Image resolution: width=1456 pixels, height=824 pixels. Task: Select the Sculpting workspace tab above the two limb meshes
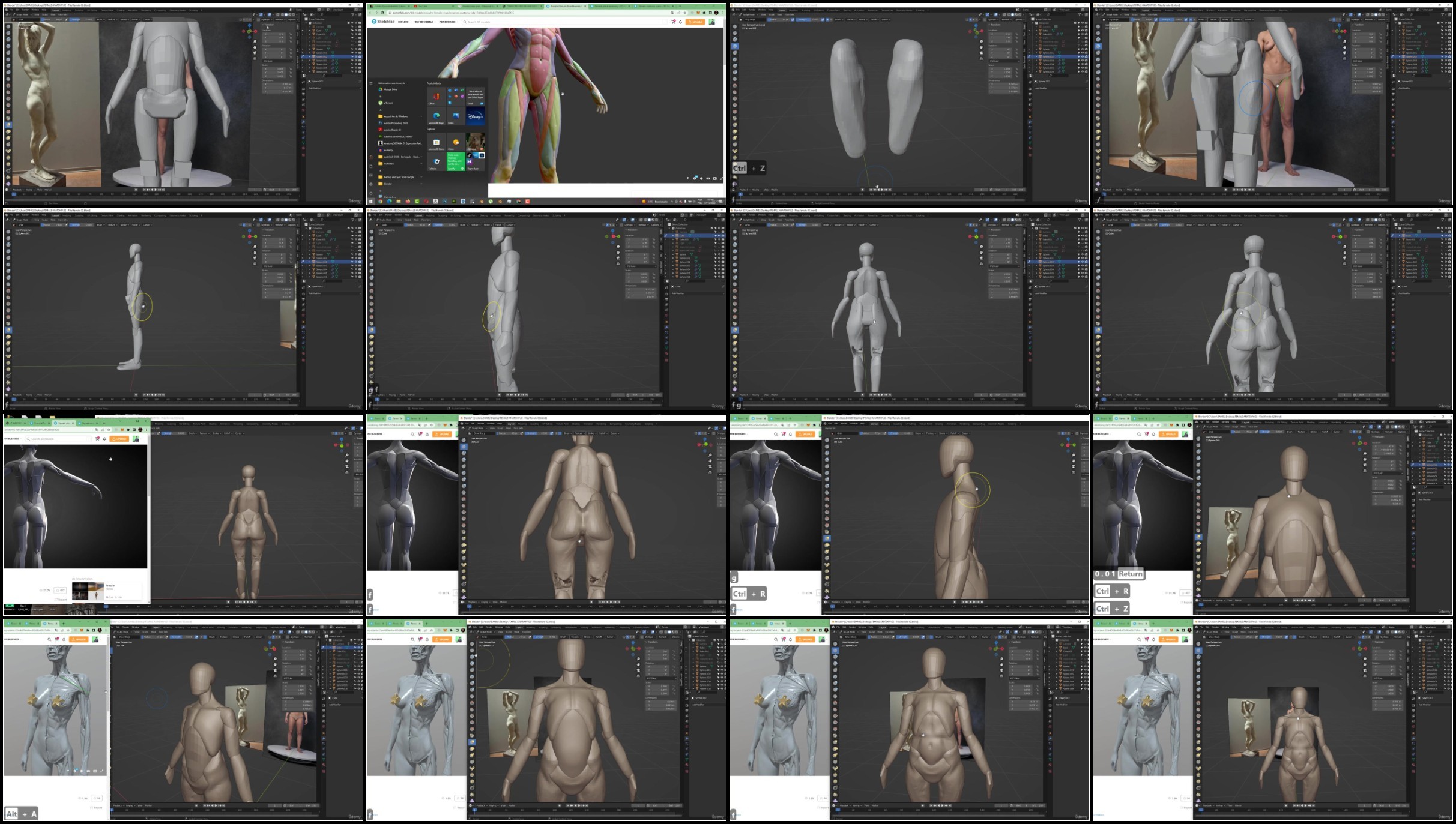pyautogui.click(x=806, y=10)
